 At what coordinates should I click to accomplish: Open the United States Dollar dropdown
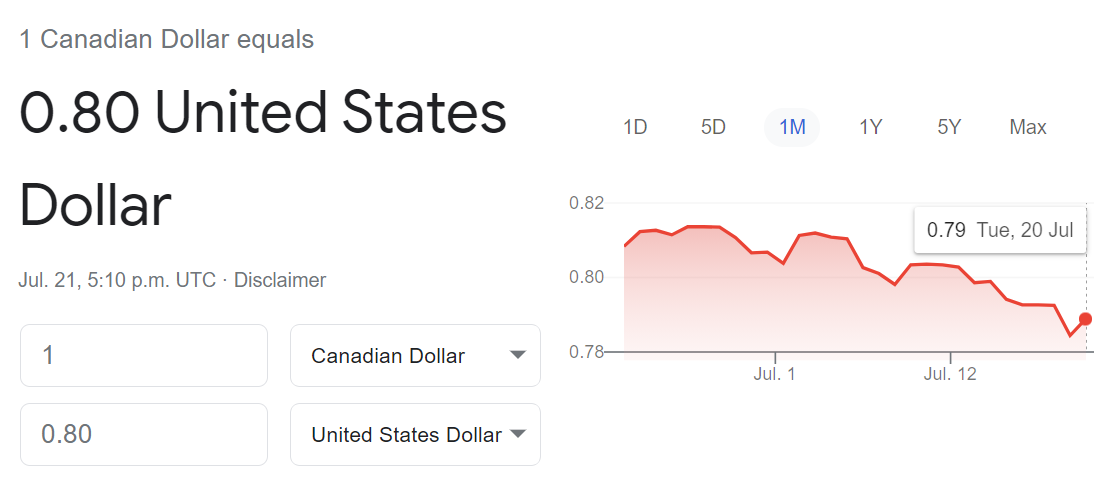point(415,434)
